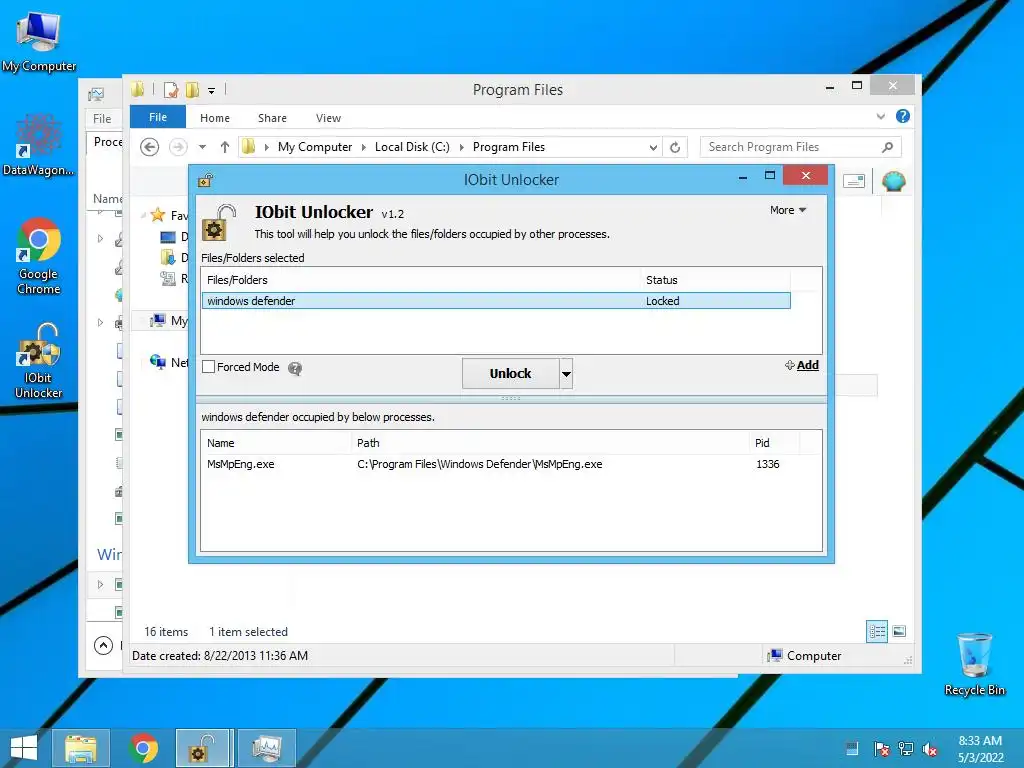Click the muted volume tray icon

[930, 749]
